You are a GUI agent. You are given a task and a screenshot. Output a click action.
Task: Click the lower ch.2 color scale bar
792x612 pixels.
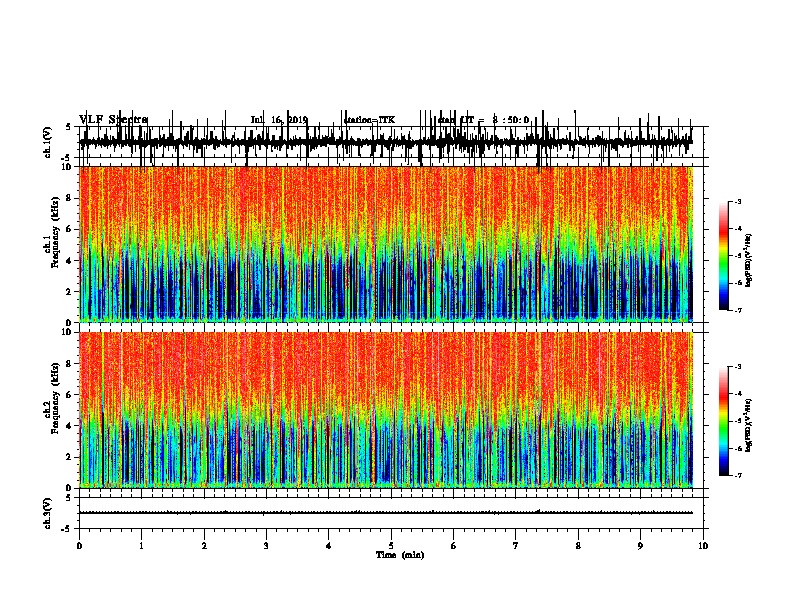pos(723,421)
